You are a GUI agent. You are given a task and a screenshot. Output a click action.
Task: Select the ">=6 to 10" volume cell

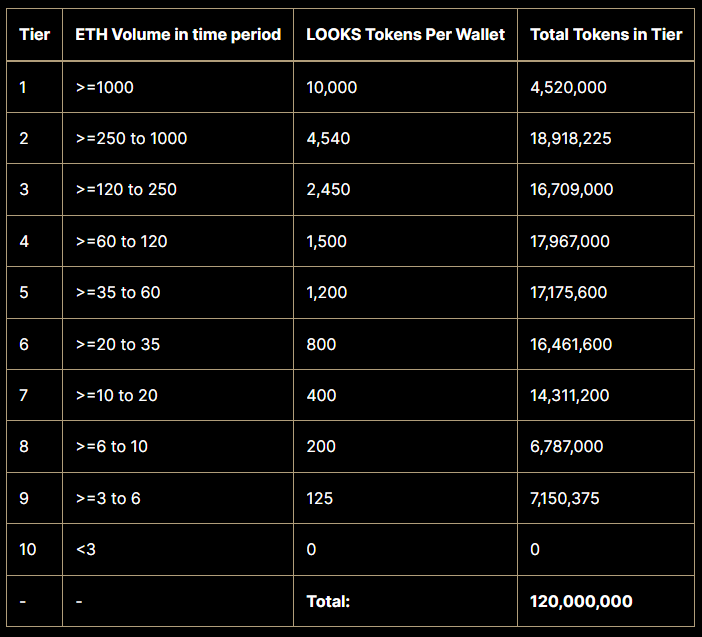[x=112, y=446]
